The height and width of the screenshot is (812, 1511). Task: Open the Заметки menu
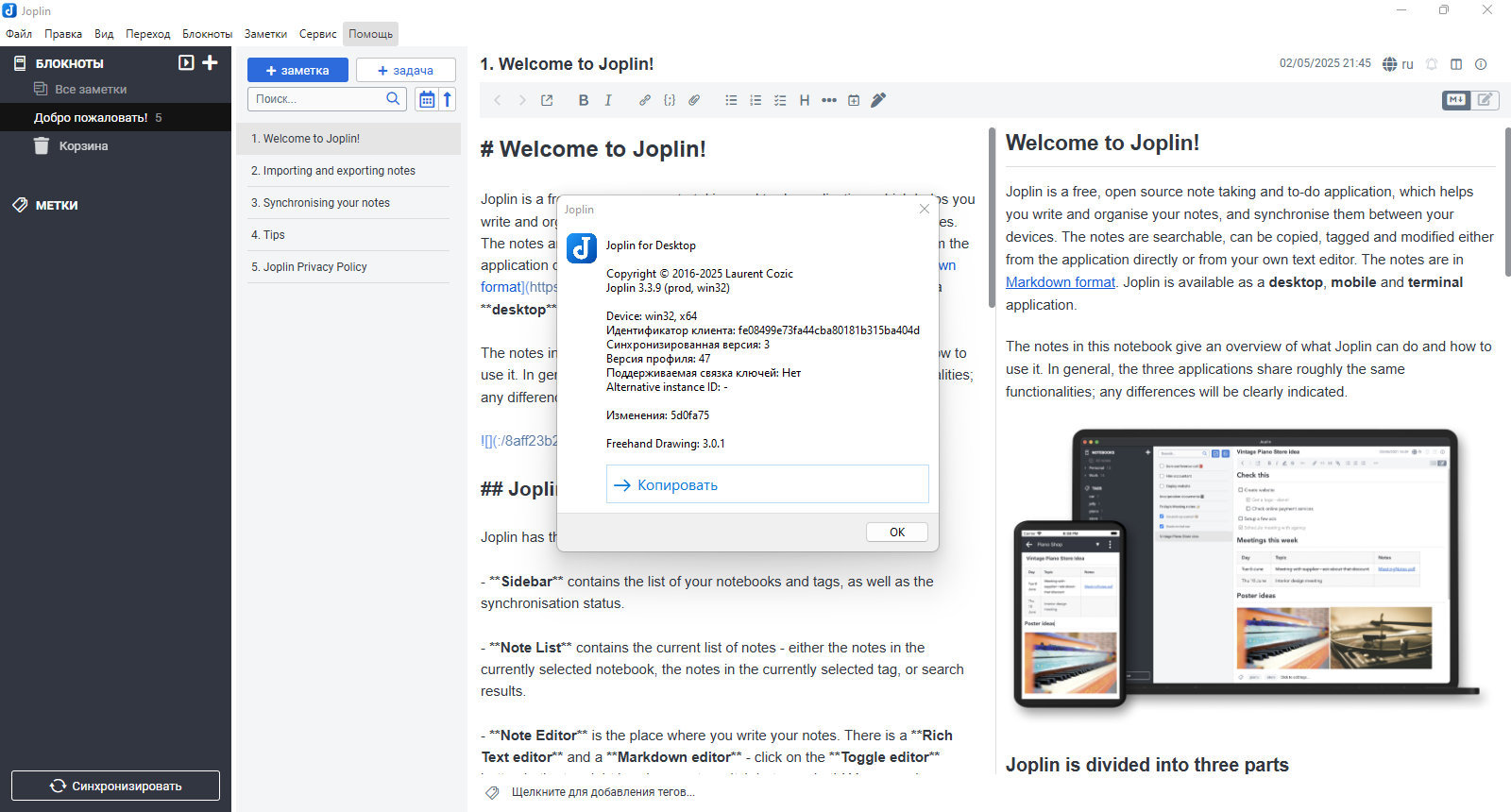[x=265, y=34]
